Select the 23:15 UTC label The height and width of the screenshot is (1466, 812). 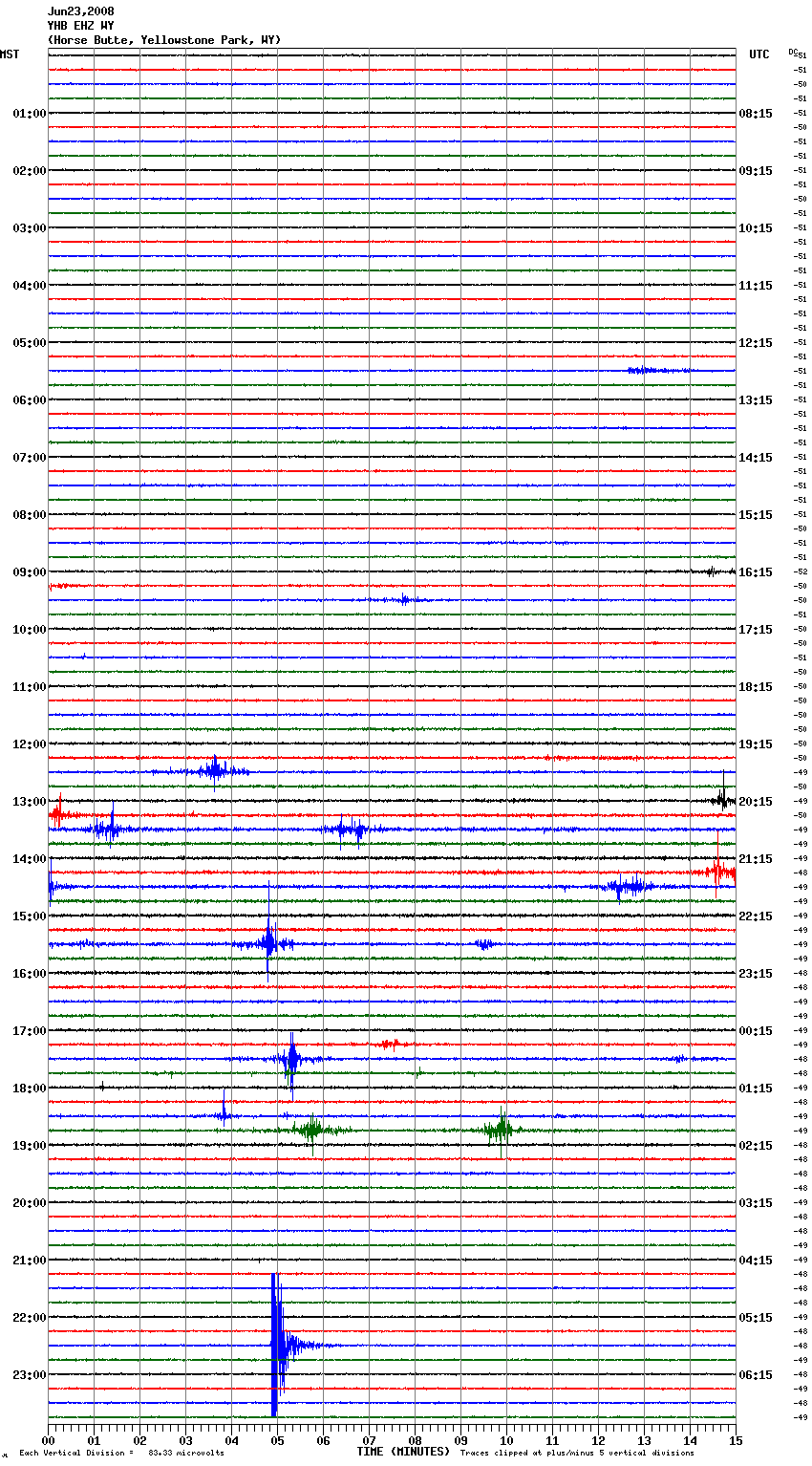pos(756,974)
